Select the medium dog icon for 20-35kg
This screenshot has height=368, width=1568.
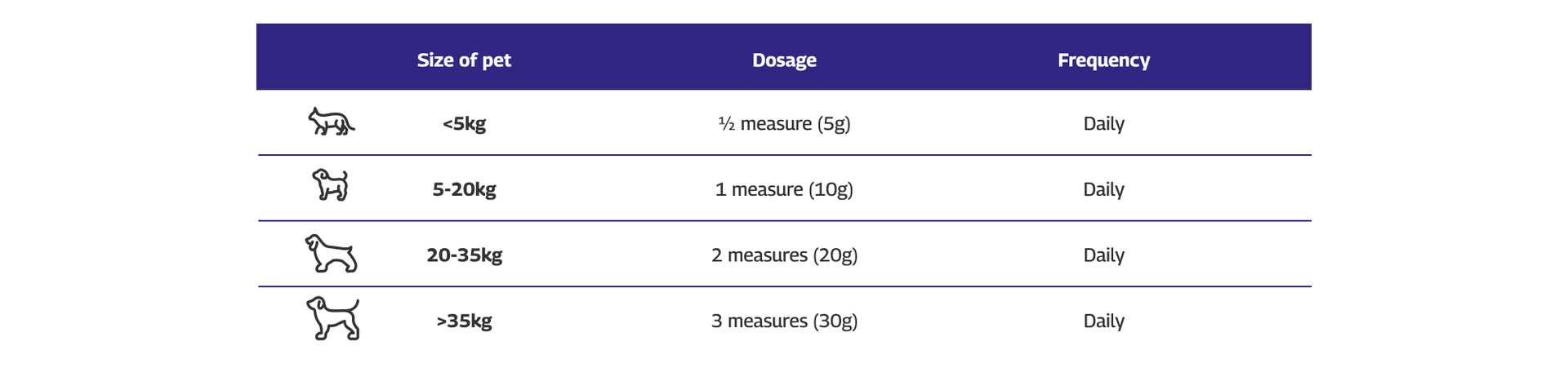click(x=331, y=253)
